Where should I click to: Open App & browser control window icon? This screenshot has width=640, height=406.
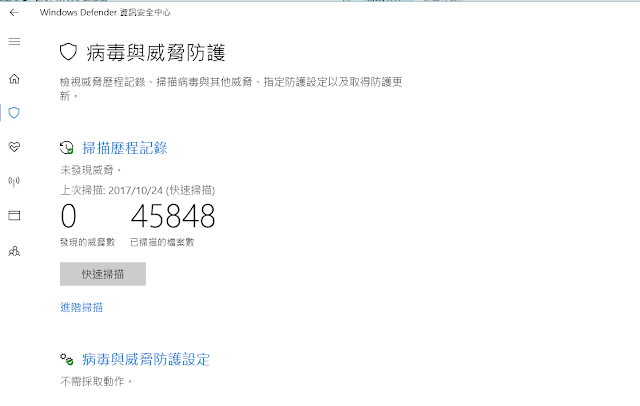tap(14, 215)
